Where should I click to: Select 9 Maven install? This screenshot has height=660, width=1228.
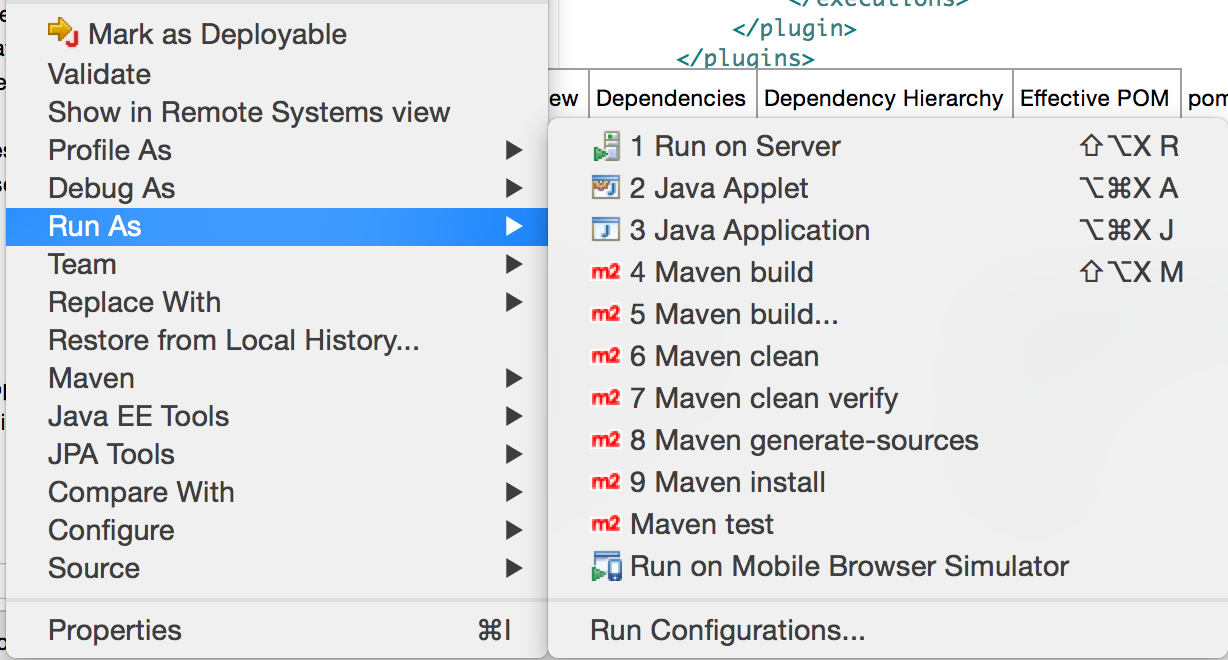pos(888,482)
